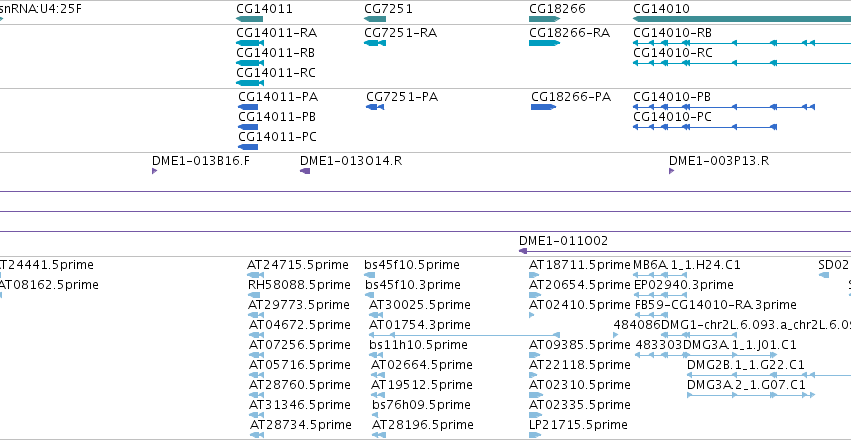
Task: Click the DMG3A.2_1.G07.C1 label
Action: click(x=746, y=385)
